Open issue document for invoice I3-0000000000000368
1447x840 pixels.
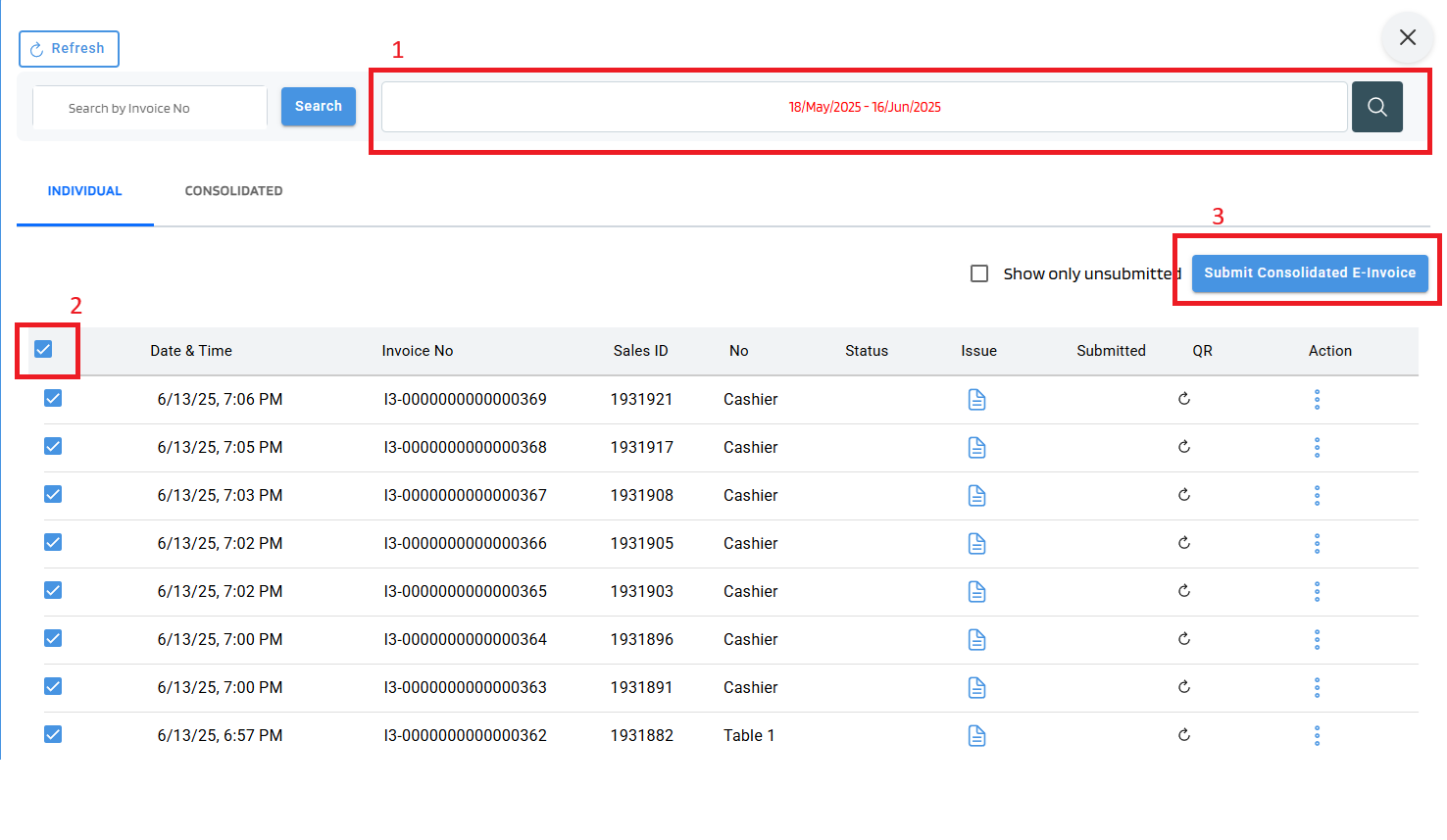pos(976,447)
